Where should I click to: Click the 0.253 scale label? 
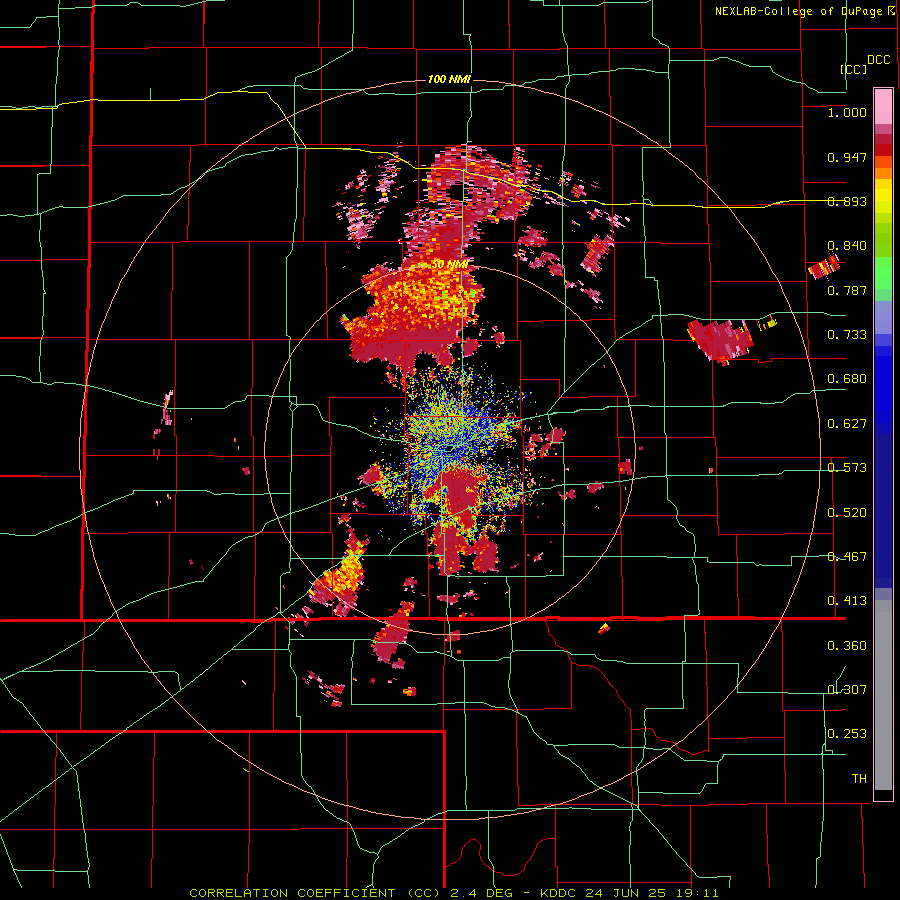click(x=847, y=734)
